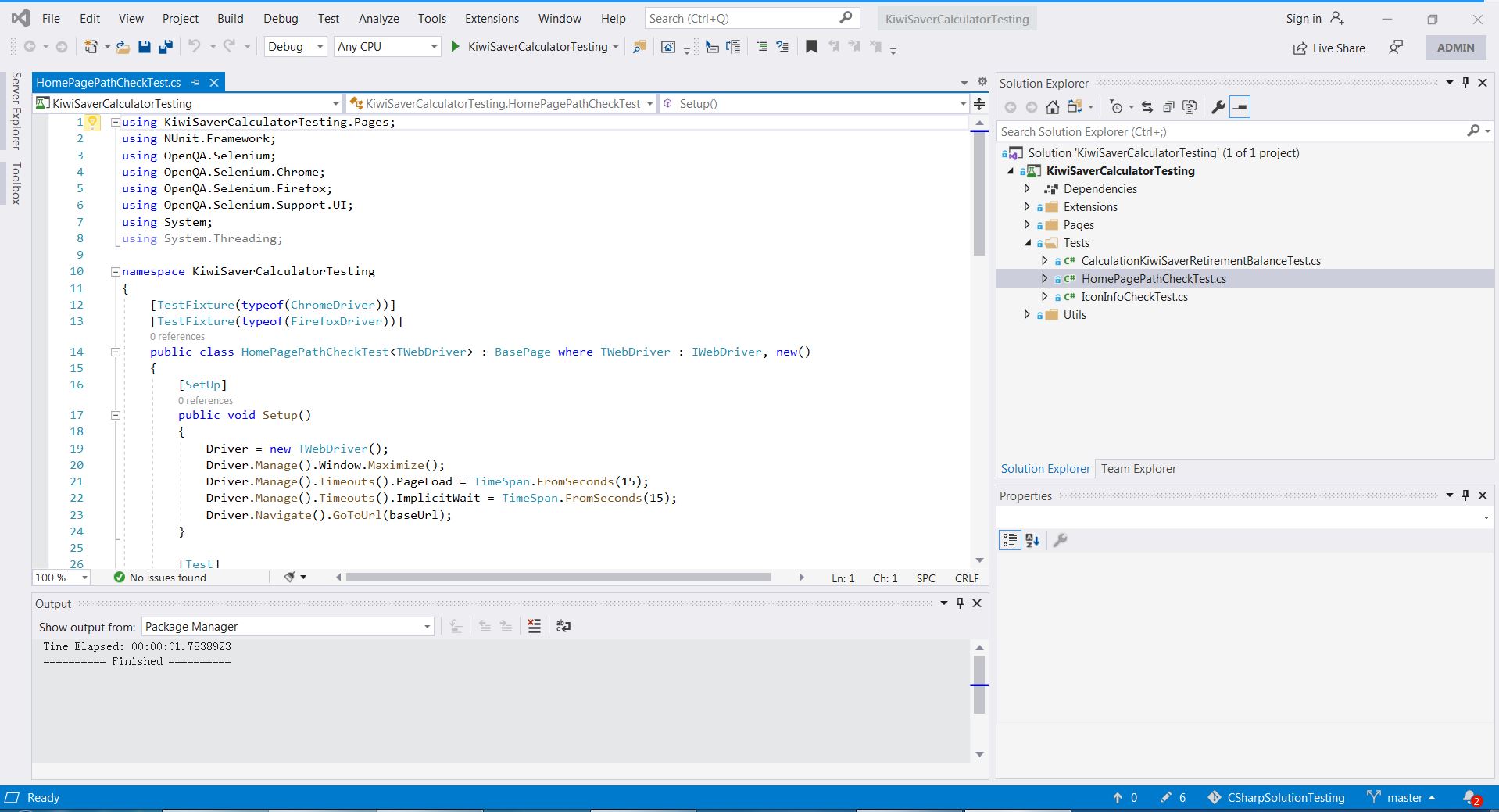1499x812 pixels.
Task: Click the Property Pages wrench icon
Action: point(1061,540)
